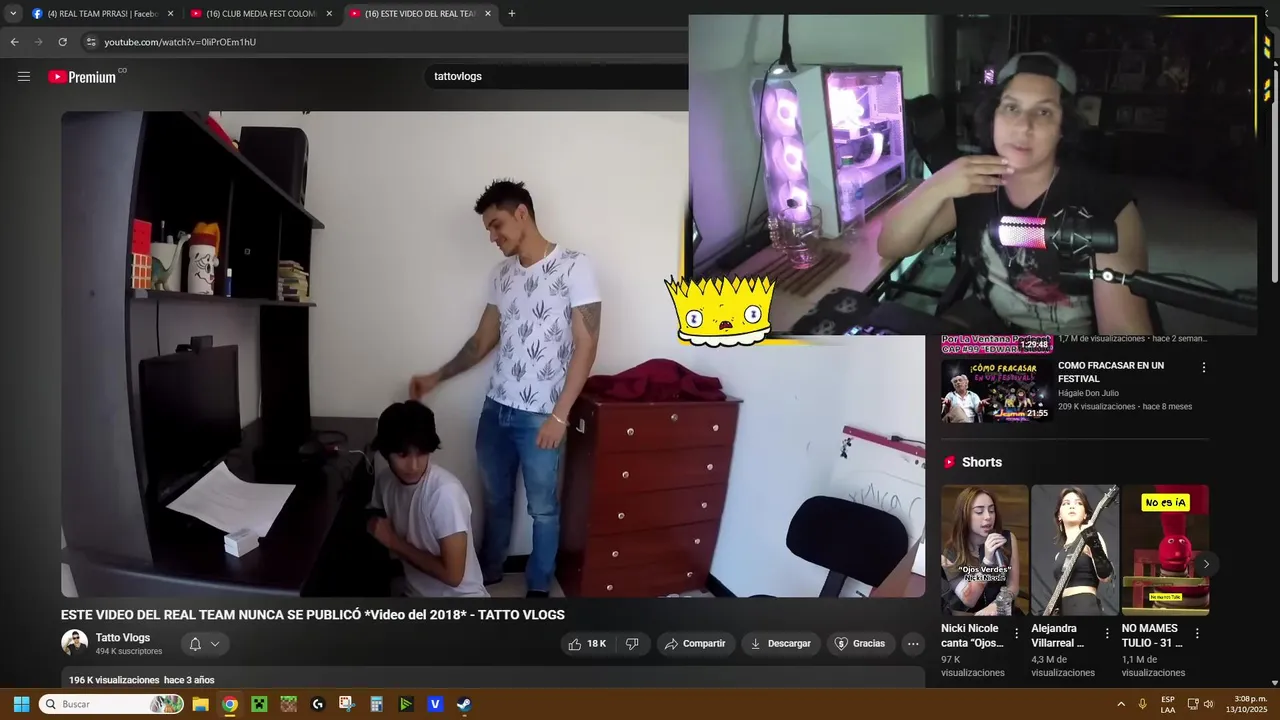1280x720 pixels.
Task: Open more actions ellipsis under the video
Action: coord(913,644)
